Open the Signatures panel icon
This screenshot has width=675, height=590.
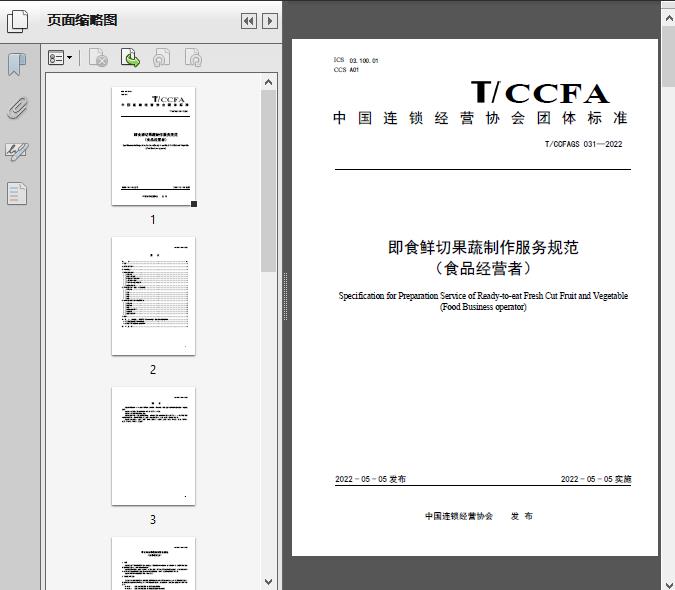17,151
